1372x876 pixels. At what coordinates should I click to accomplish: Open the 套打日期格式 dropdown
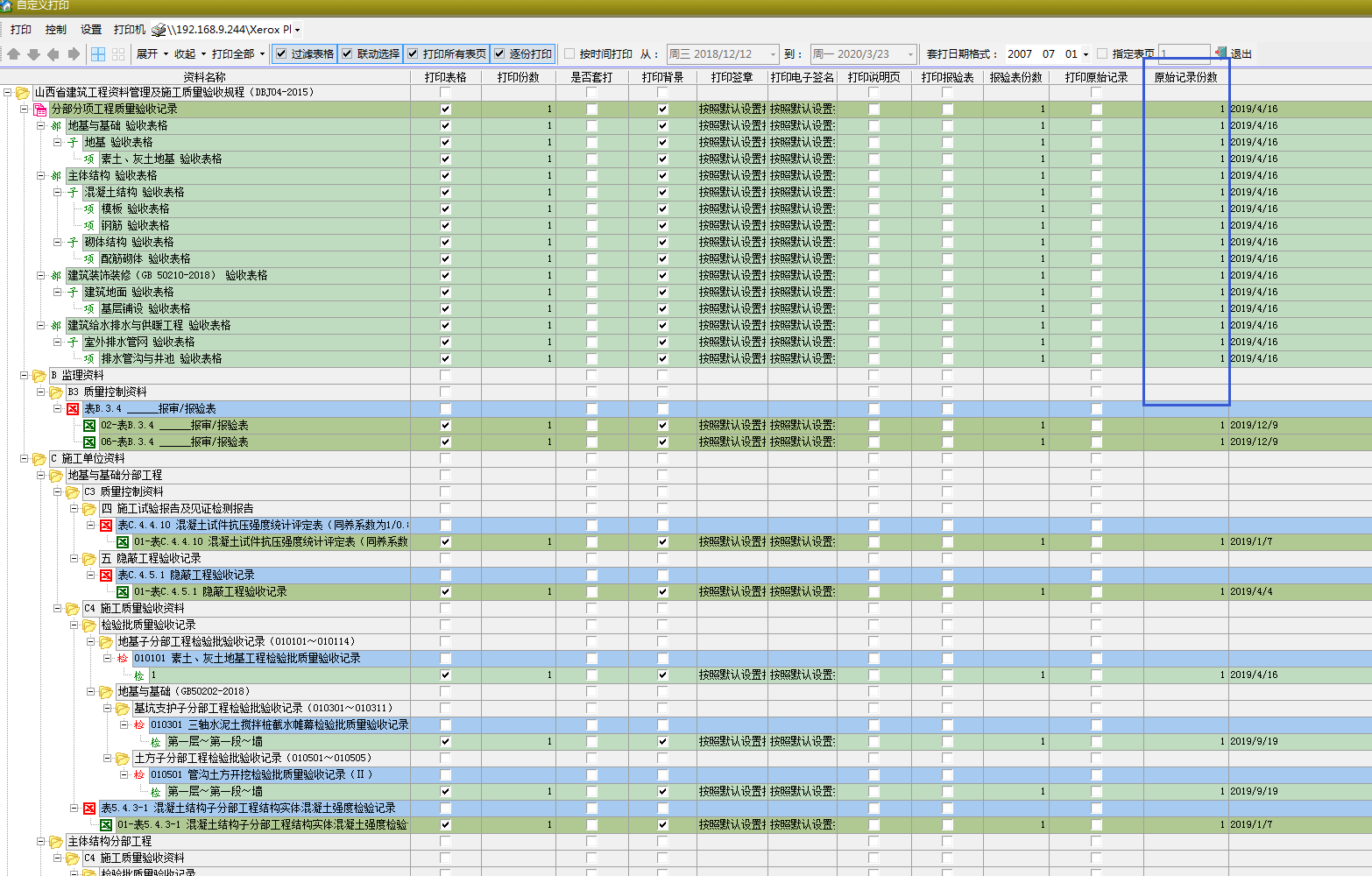point(1086,54)
